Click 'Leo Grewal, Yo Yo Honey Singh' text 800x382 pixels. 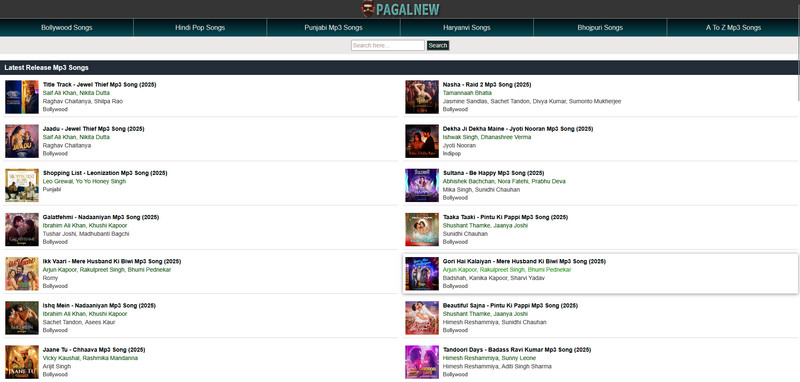[84, 181]
